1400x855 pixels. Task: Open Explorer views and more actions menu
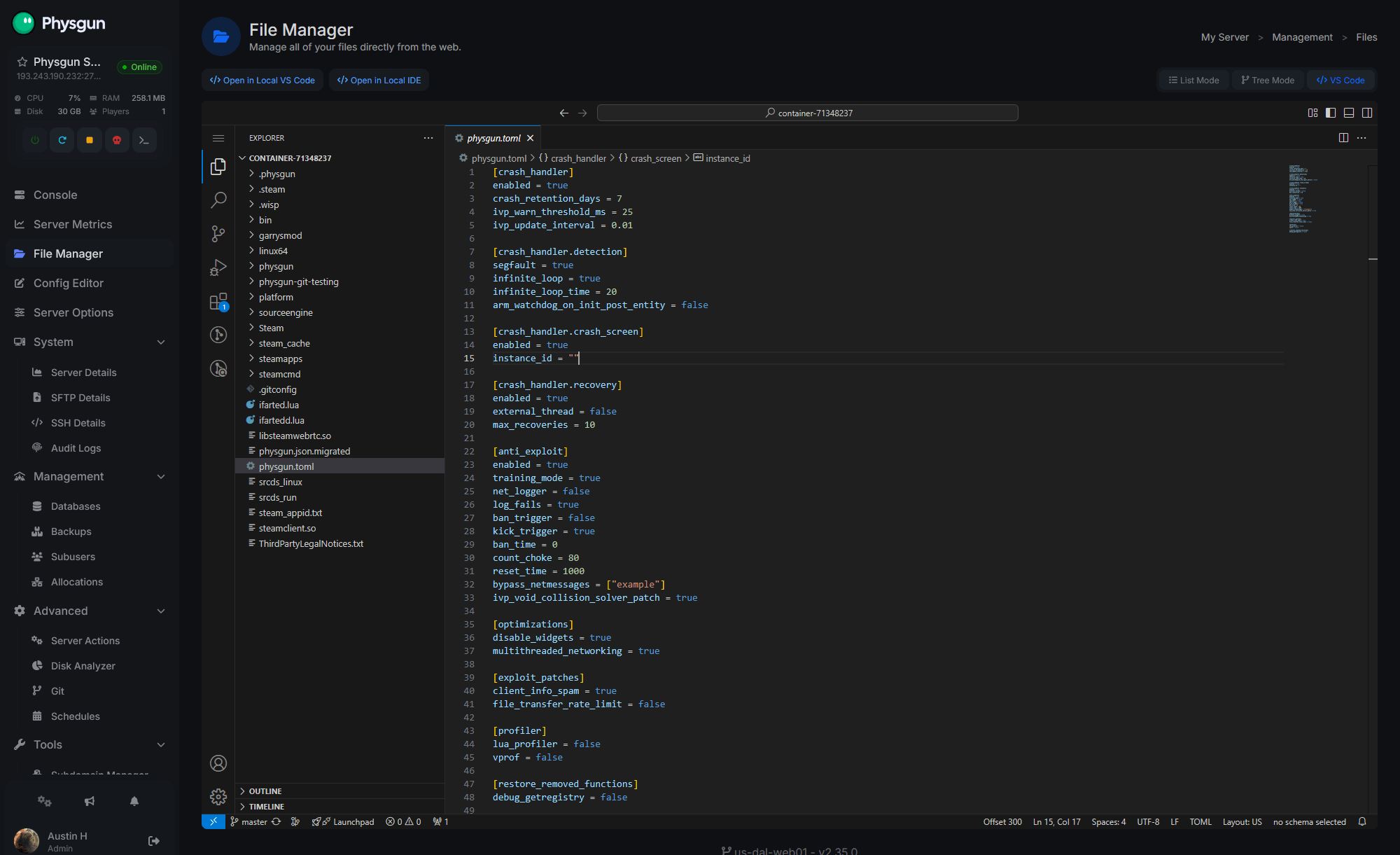coord(428,138)
